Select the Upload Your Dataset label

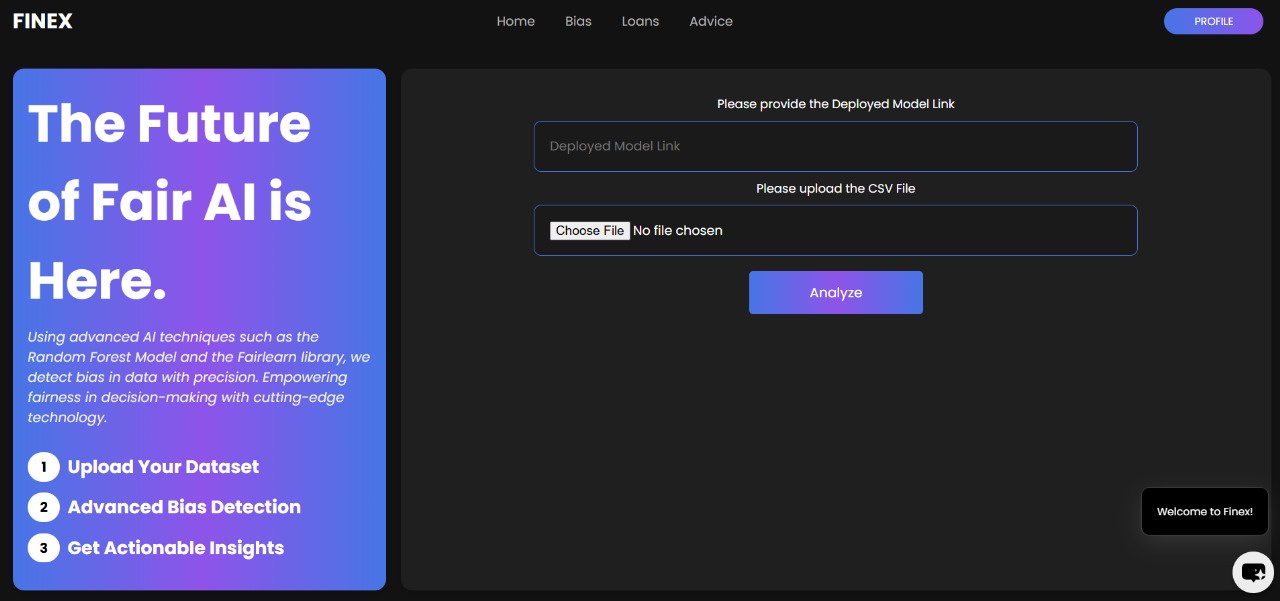click(x=163, y=467)
